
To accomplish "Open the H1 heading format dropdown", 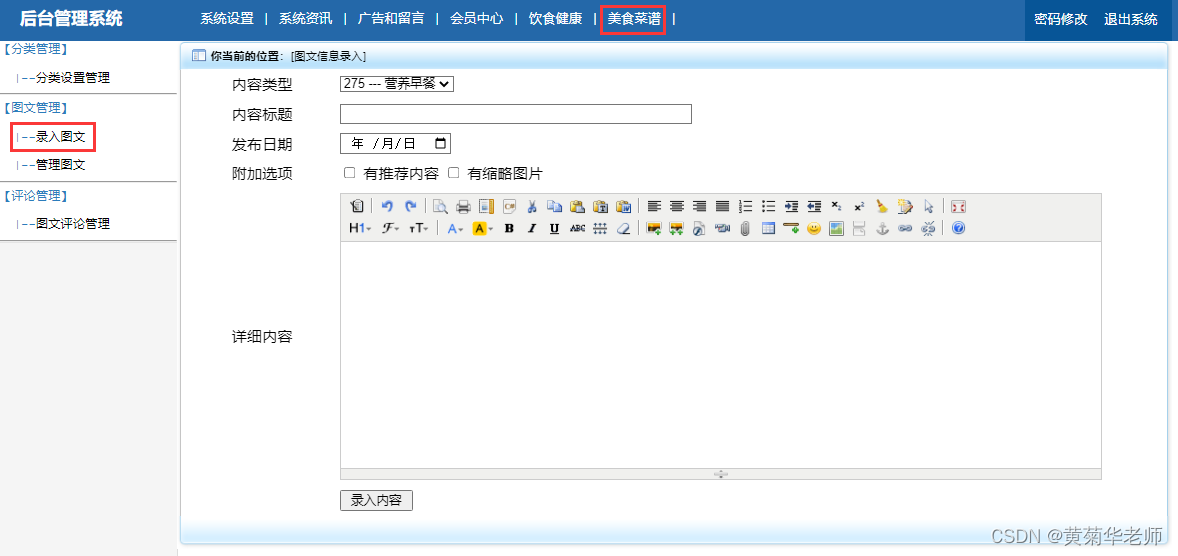I will coord(360,228).
